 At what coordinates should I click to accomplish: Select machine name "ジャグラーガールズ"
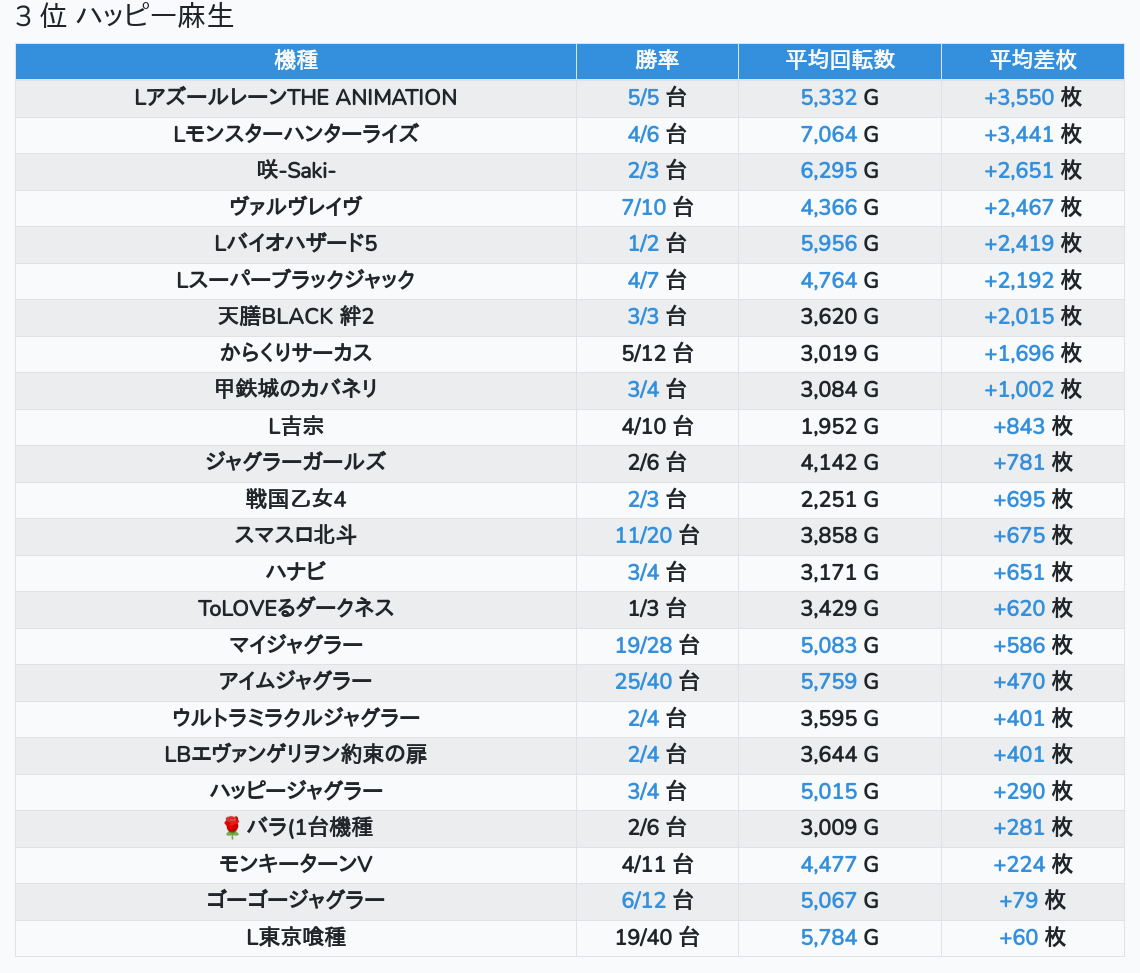[x=296, y=463]
